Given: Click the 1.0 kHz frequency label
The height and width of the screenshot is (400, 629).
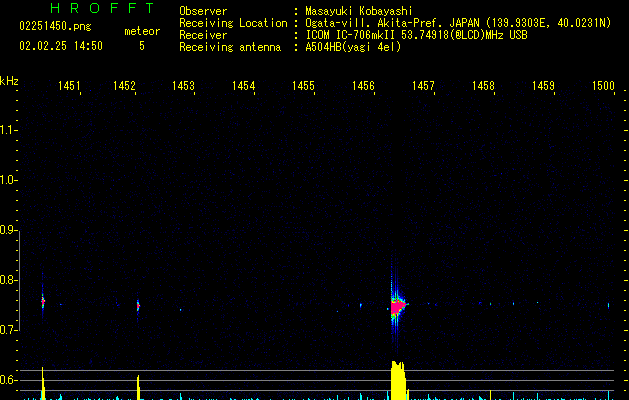Looking at the screenshot, I should click(x=8, y=180).
